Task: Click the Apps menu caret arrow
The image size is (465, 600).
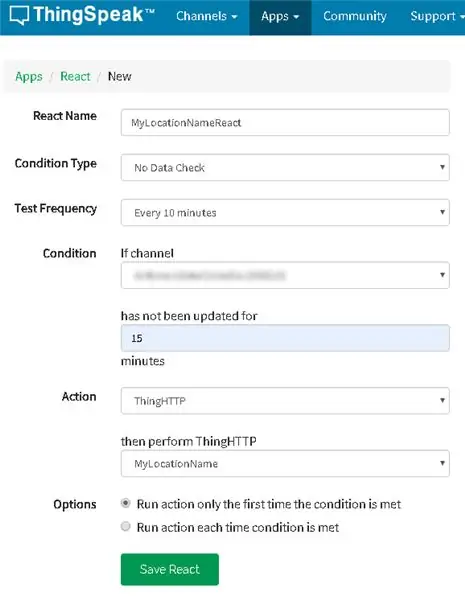Action: coord(296,17)
